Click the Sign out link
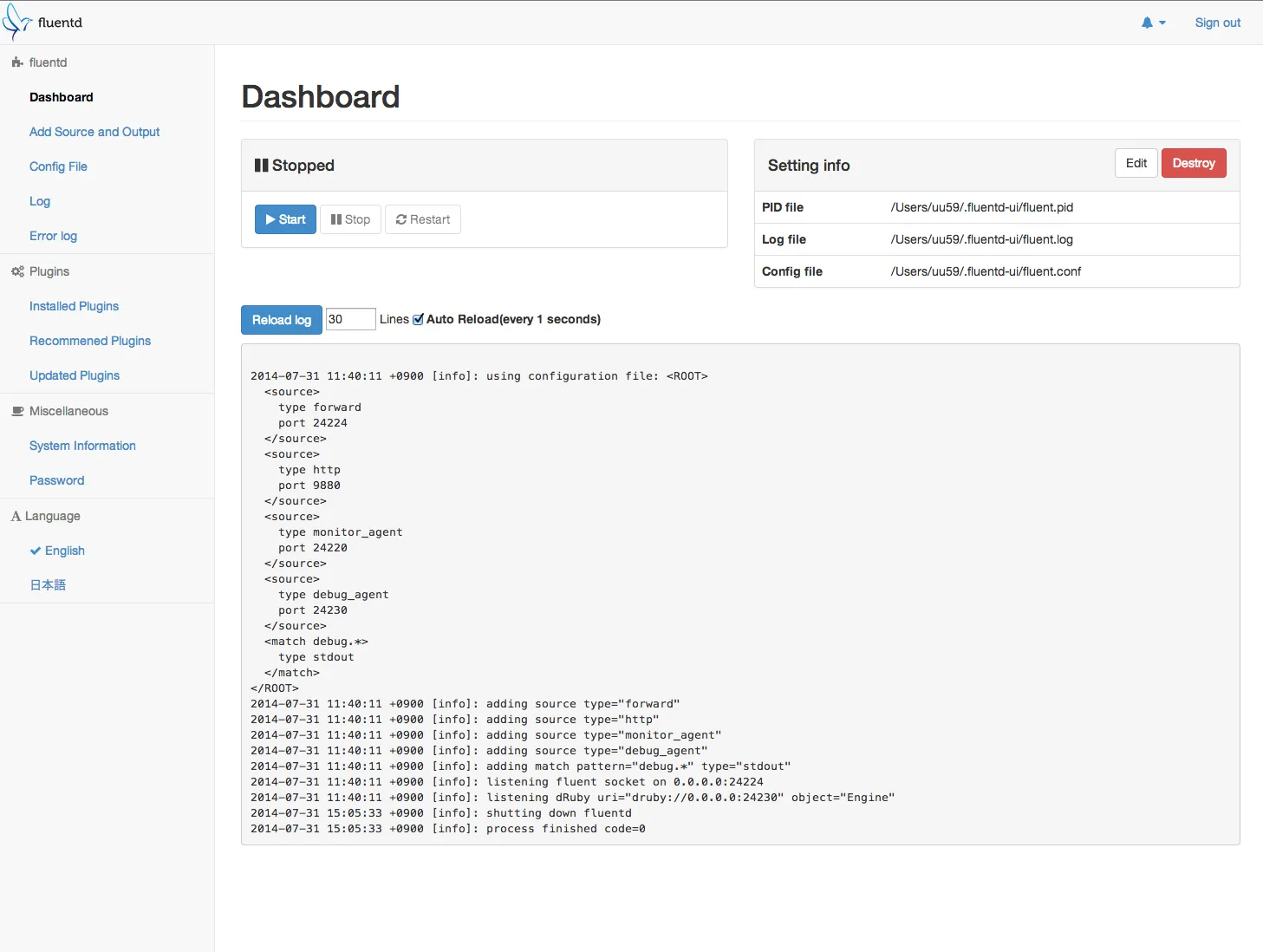The height and width of the screenshot is (952, 1263). (x=1216, y=23)
